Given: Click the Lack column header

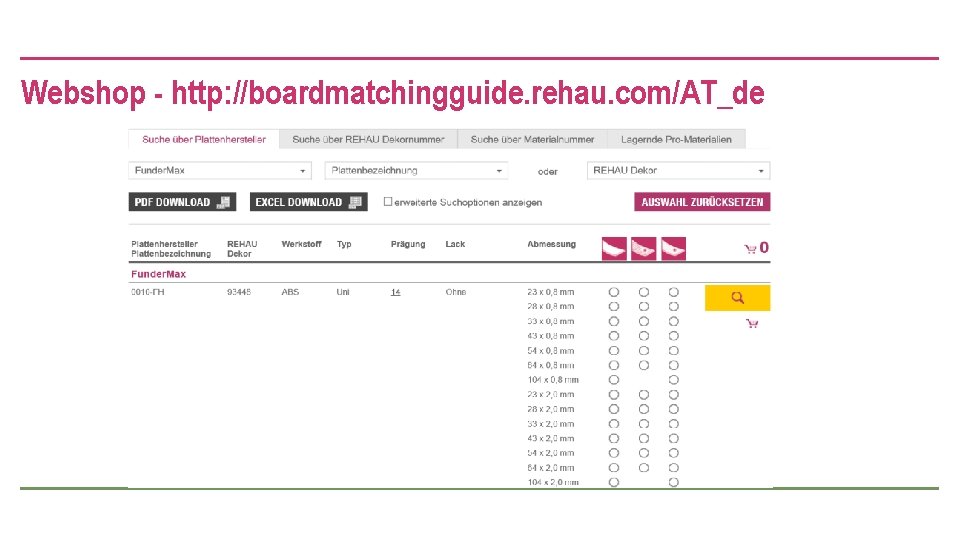Looking at the screenshot, I should (x=455, y=244).
